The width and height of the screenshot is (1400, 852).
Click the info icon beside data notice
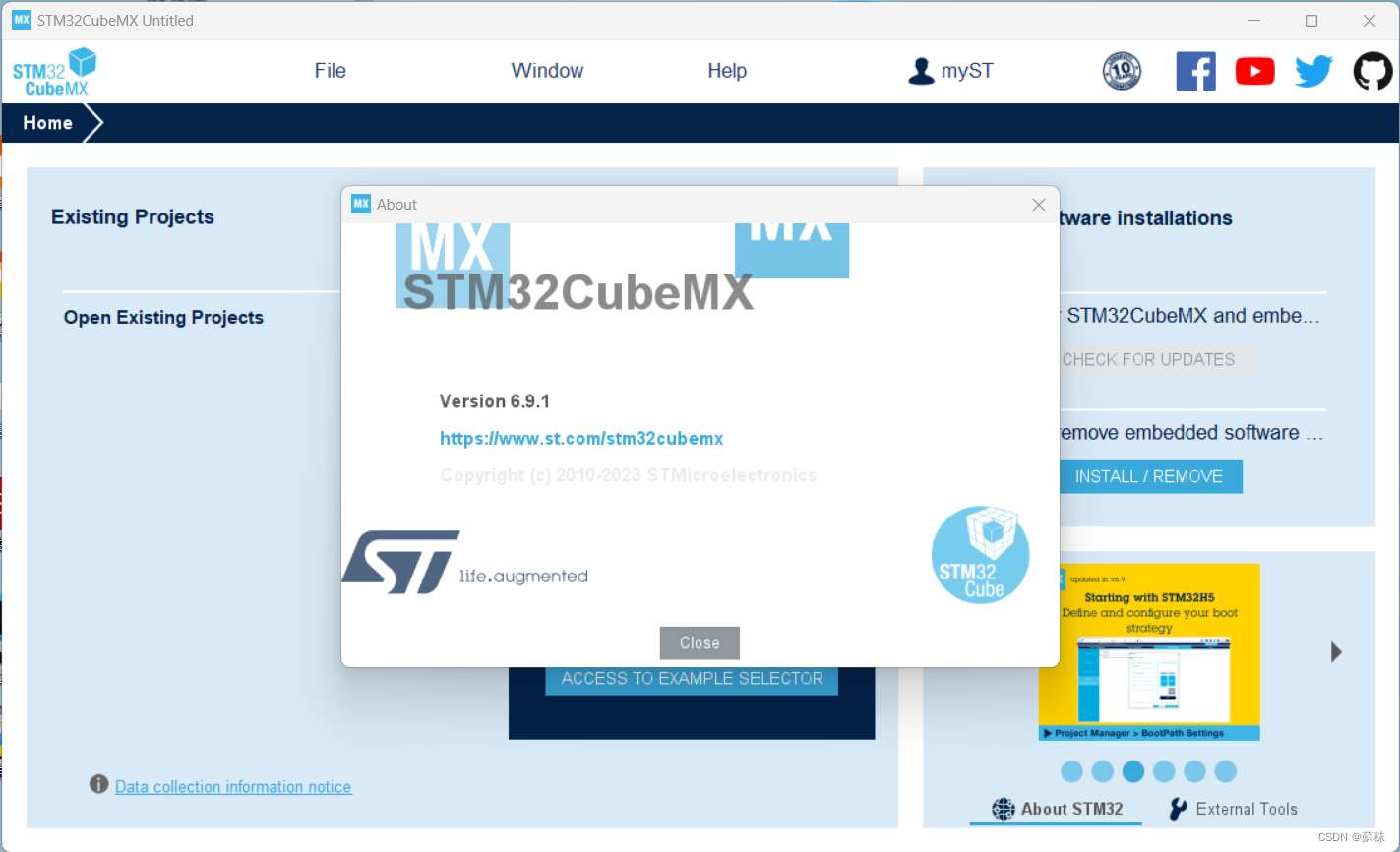pos(98,784)
